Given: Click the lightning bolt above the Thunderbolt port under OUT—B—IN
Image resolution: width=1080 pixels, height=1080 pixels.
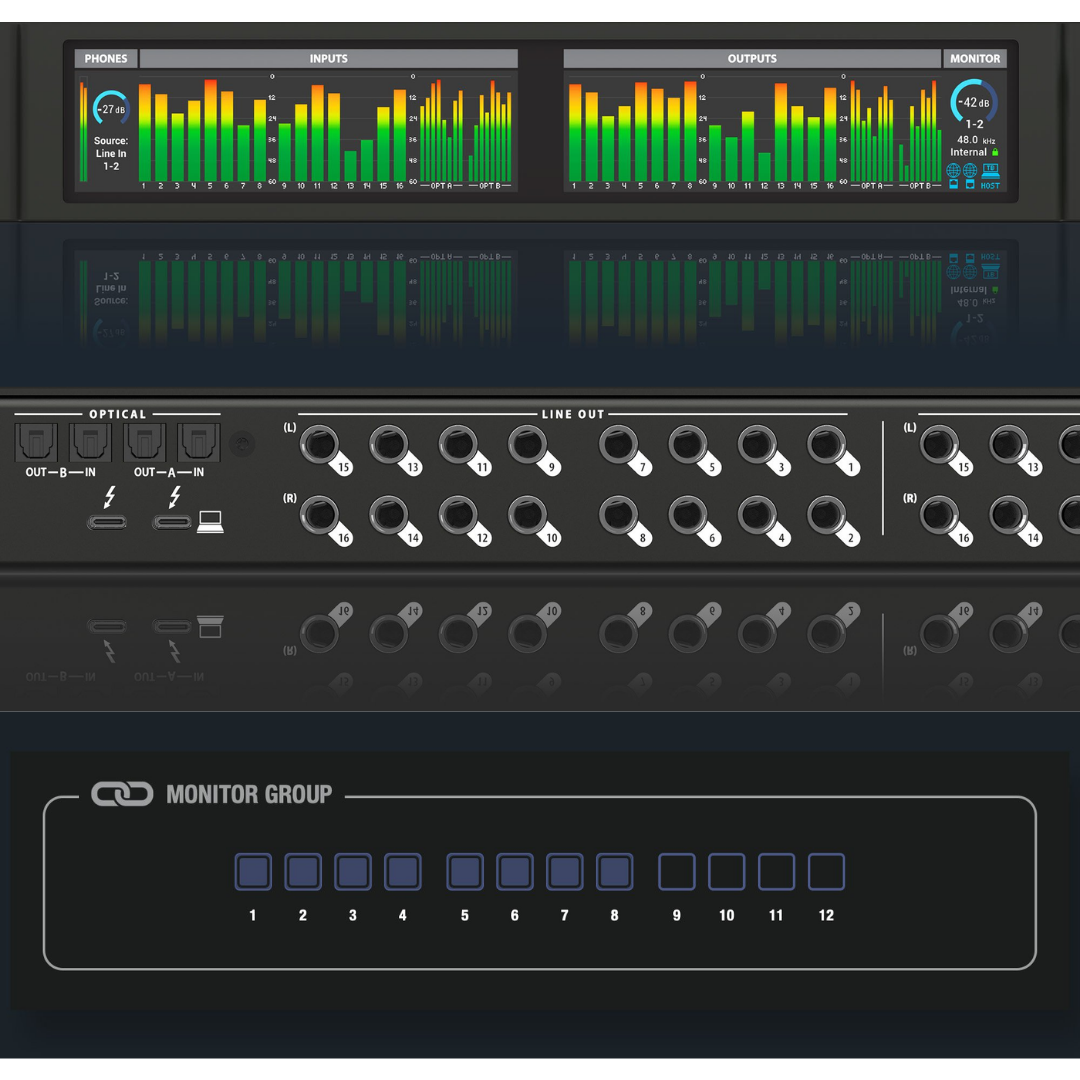Looking at the screenshot, I should coord(109,497).
